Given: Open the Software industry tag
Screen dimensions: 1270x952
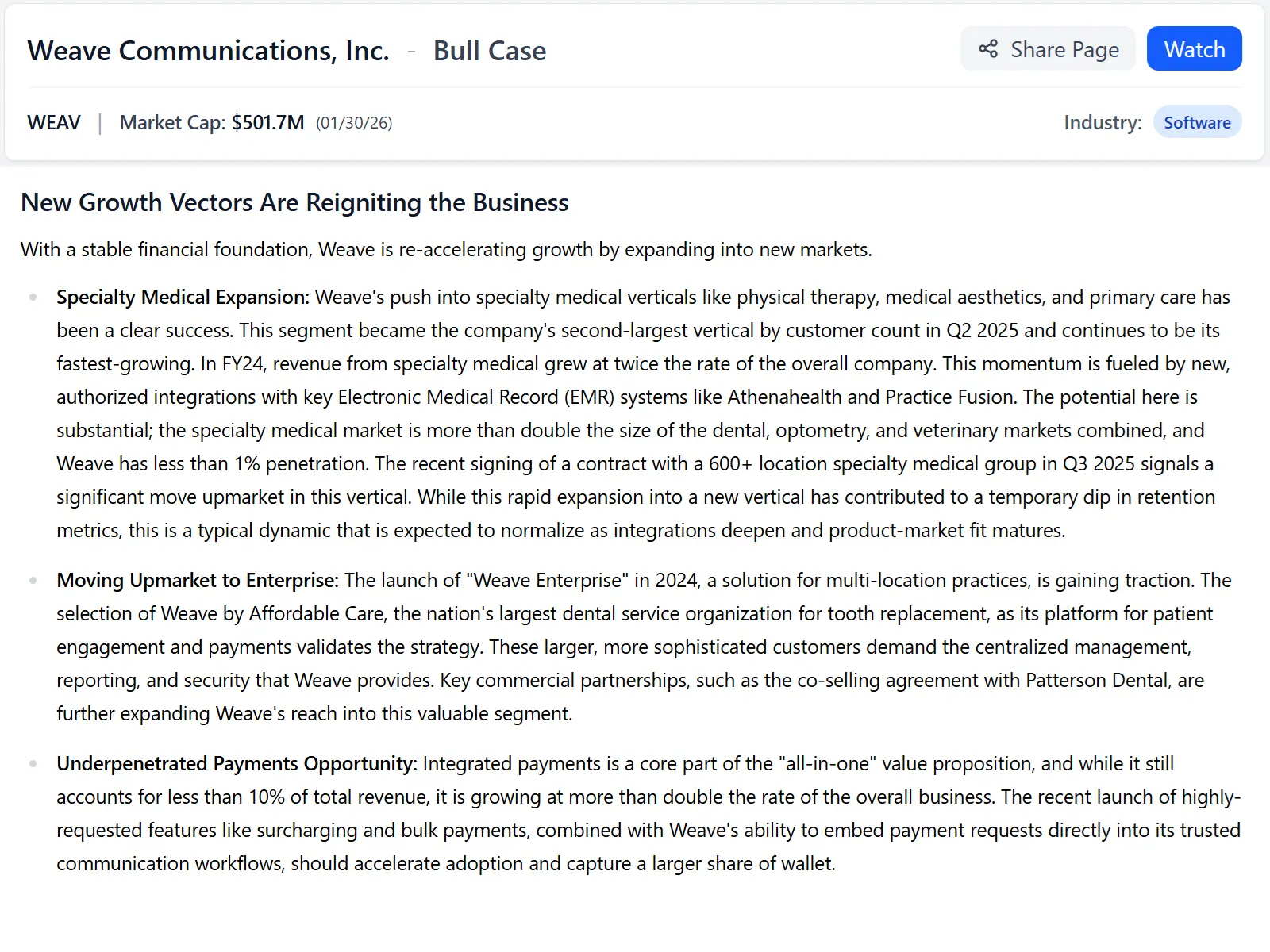Looking at the screenshot, I should (x=1197, y=122).
